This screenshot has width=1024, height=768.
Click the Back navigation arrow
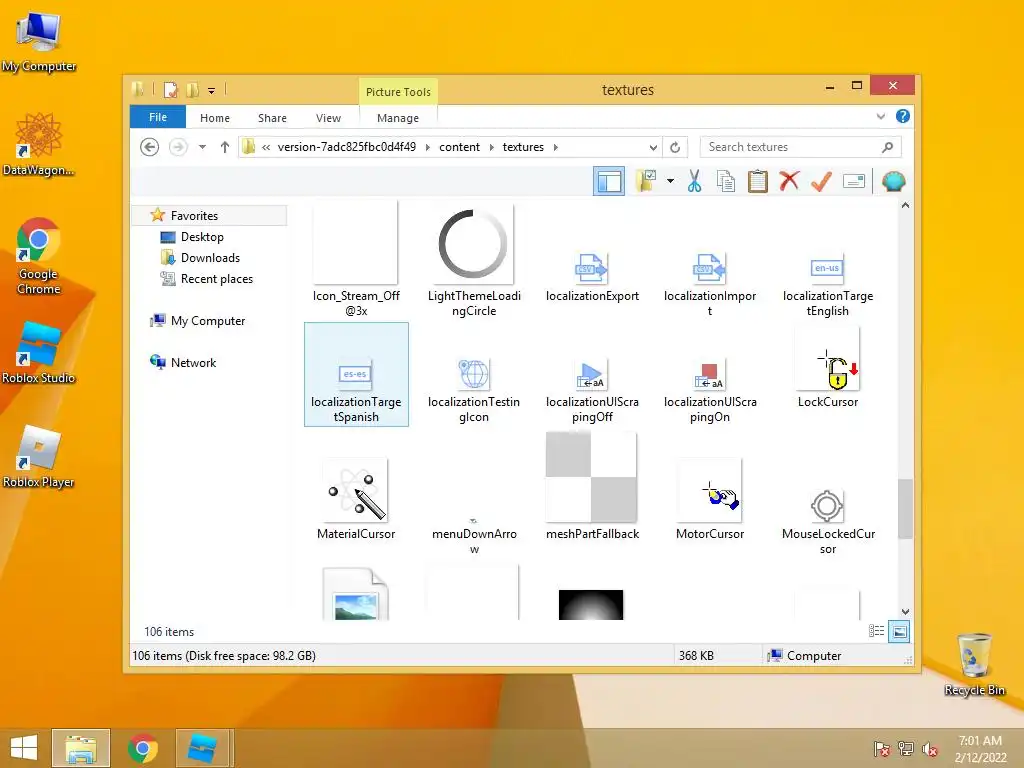point(150,147)
